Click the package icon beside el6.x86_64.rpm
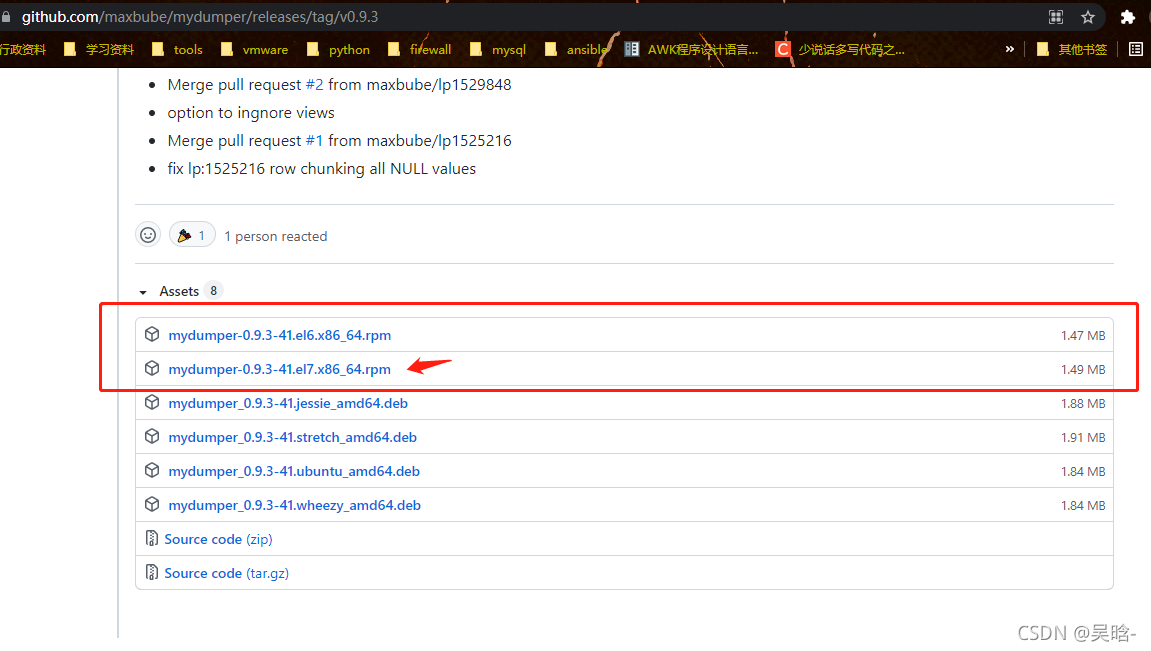The height and width of the screenshot is (651, 1151). click(x=152, y=335)
